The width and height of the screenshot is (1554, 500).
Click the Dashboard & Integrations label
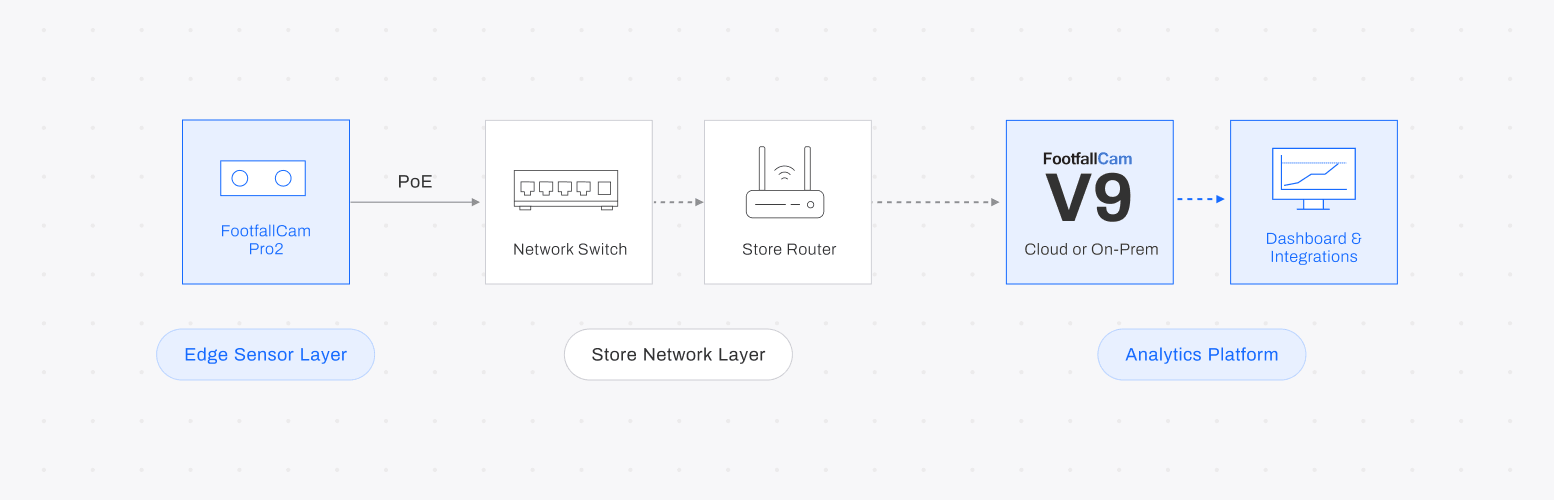1313,248
